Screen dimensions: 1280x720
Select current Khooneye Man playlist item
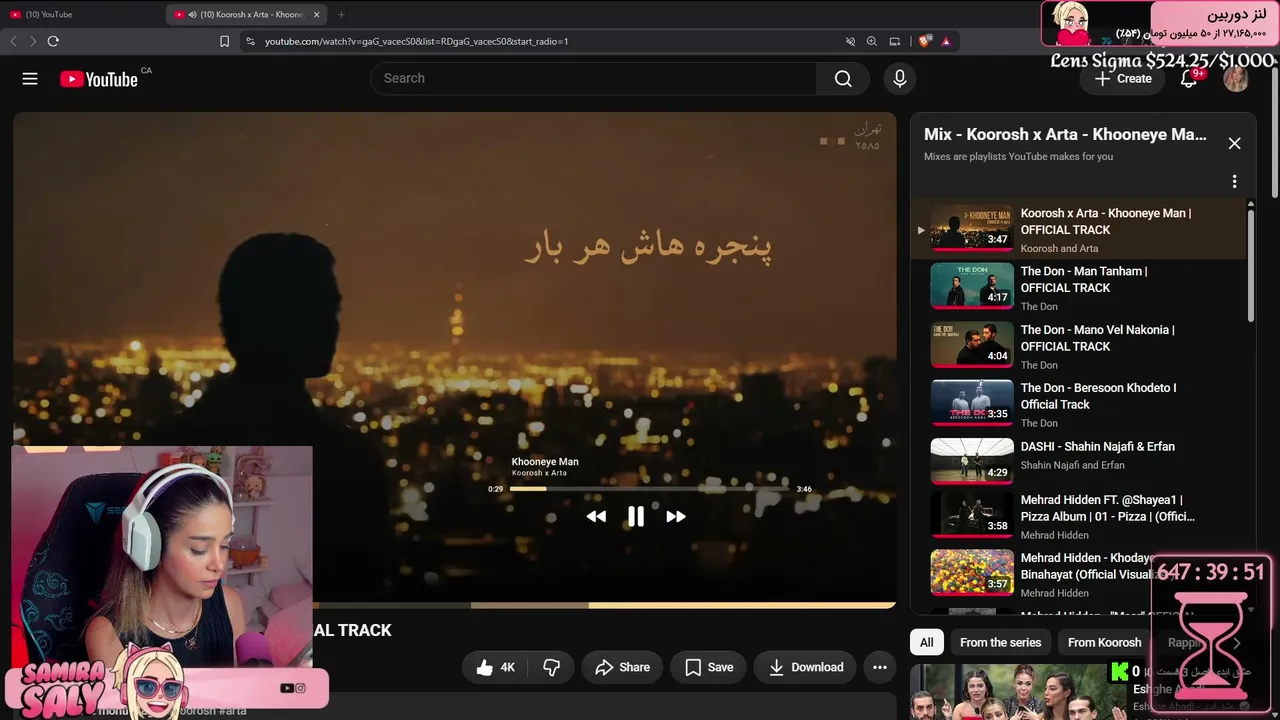click(1080, 229)
